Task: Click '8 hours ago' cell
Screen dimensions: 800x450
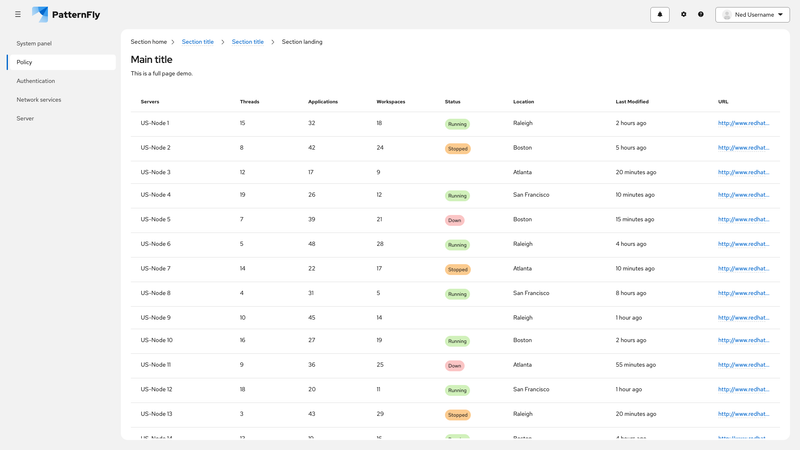Action: click(631, 293)
